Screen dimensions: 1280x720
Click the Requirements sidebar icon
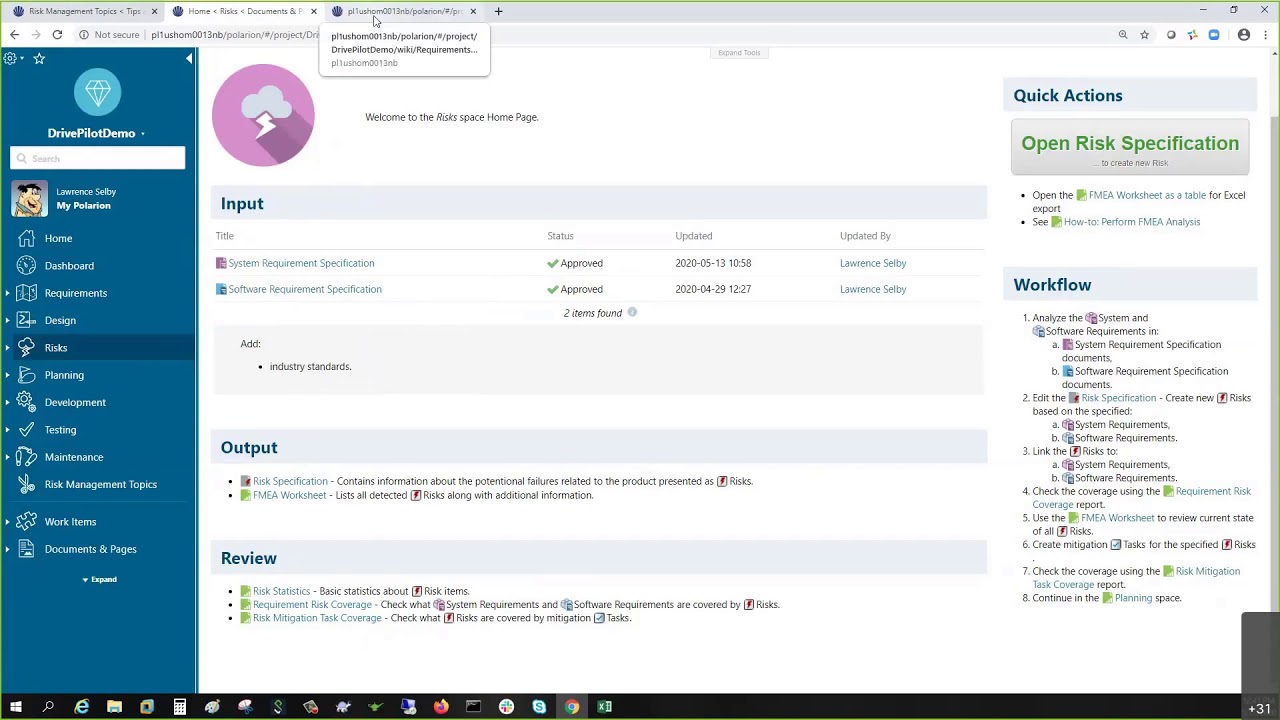26,293
